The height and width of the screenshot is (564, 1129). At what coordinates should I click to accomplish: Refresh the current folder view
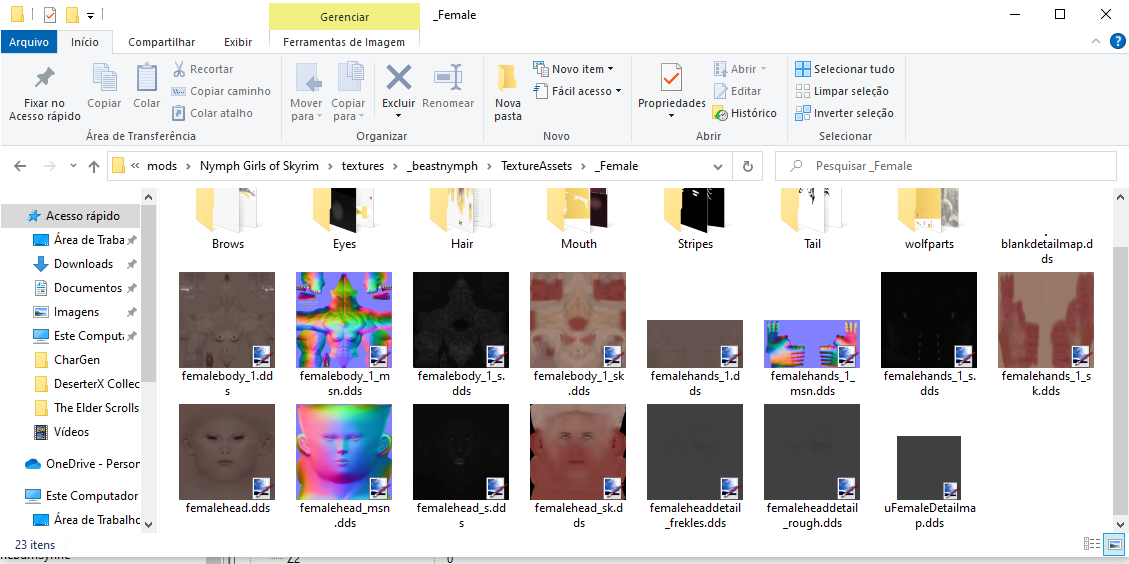pyautogui.click(x=747, y=166)
